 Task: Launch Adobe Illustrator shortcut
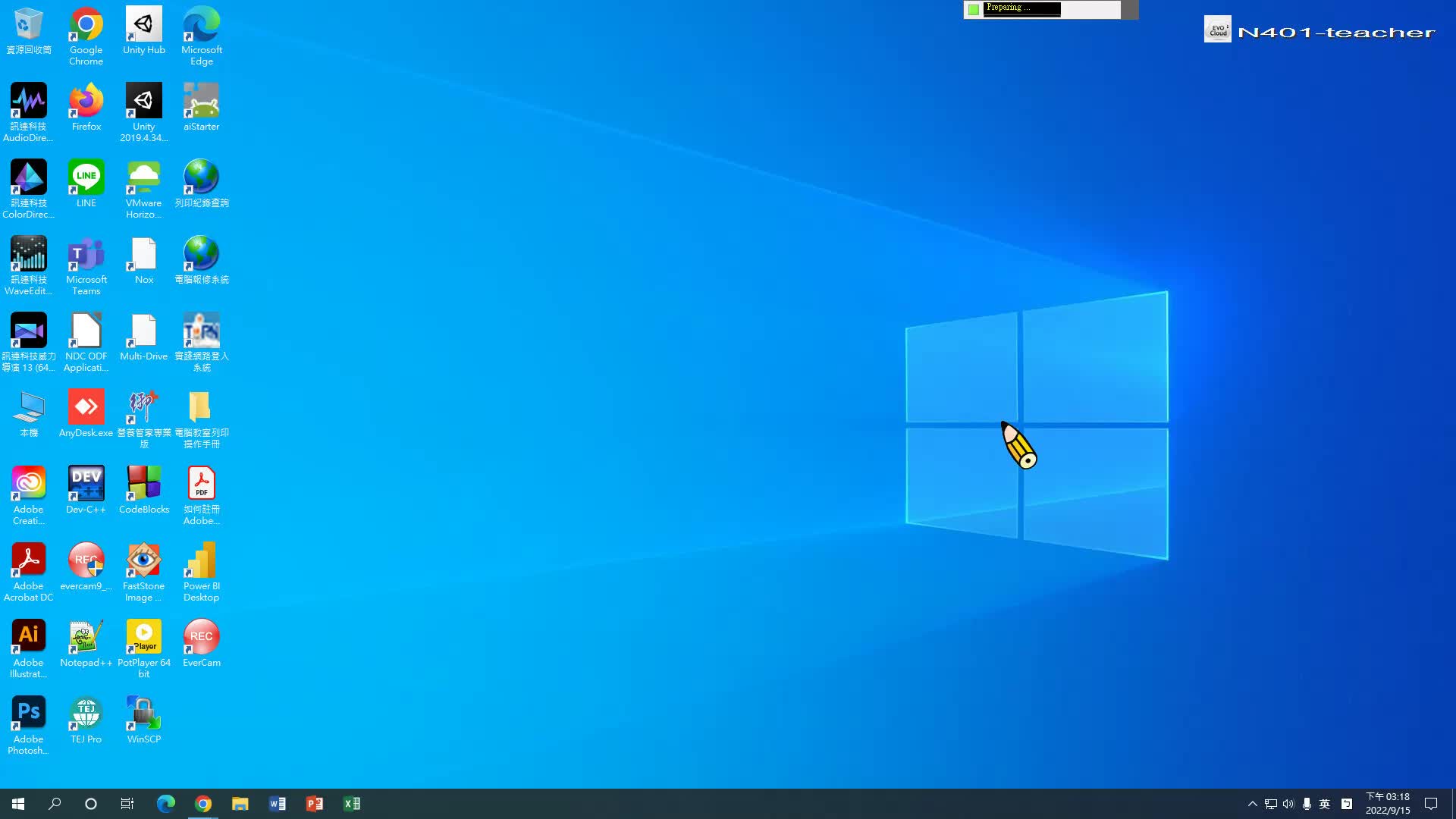click(29, 648)
